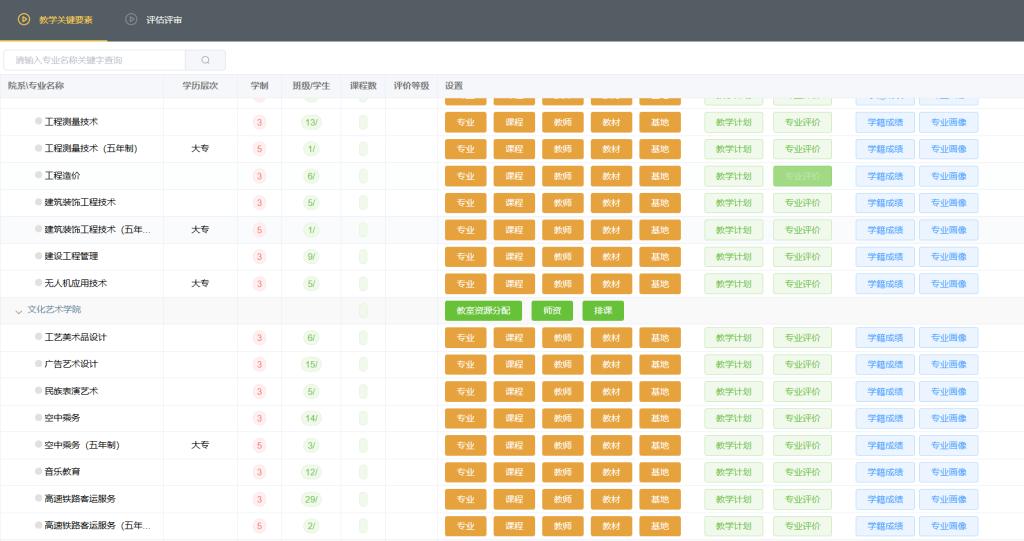This screenshot has height=541, width=1024.
Task: Select the 无人机应用技术 major name
Action: 76,283
